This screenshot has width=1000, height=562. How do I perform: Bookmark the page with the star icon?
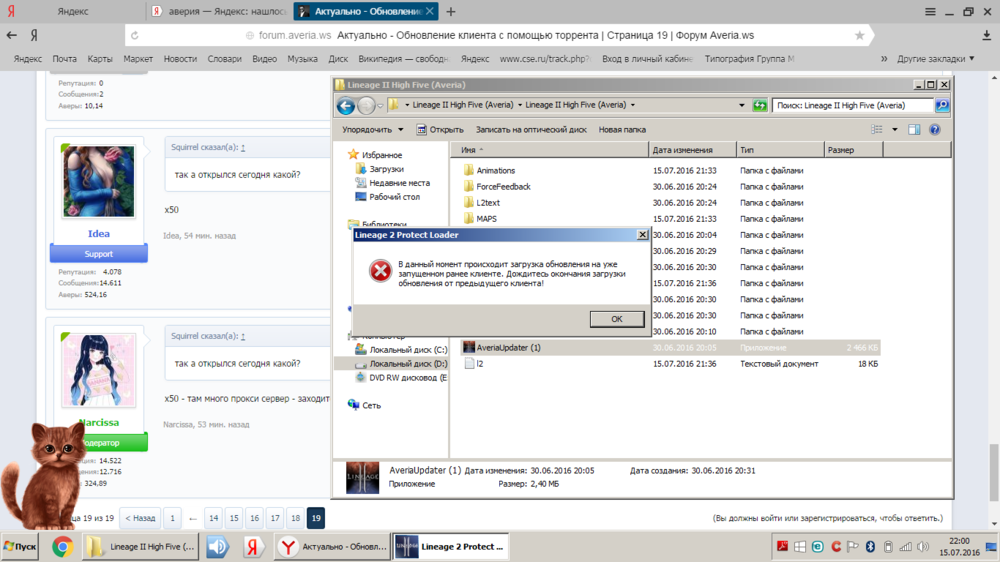[859, 35]
